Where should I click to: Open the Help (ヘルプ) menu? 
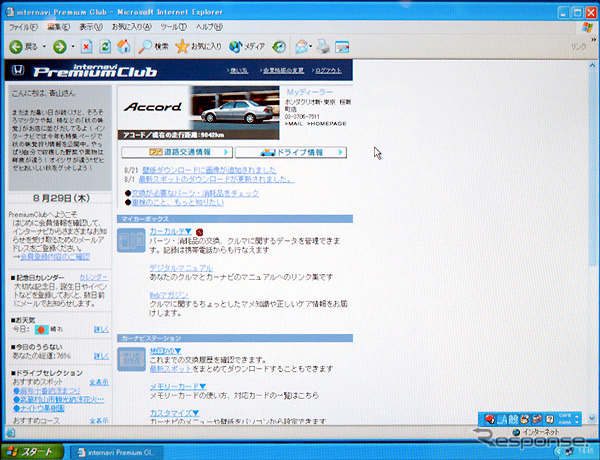point(209,27)
